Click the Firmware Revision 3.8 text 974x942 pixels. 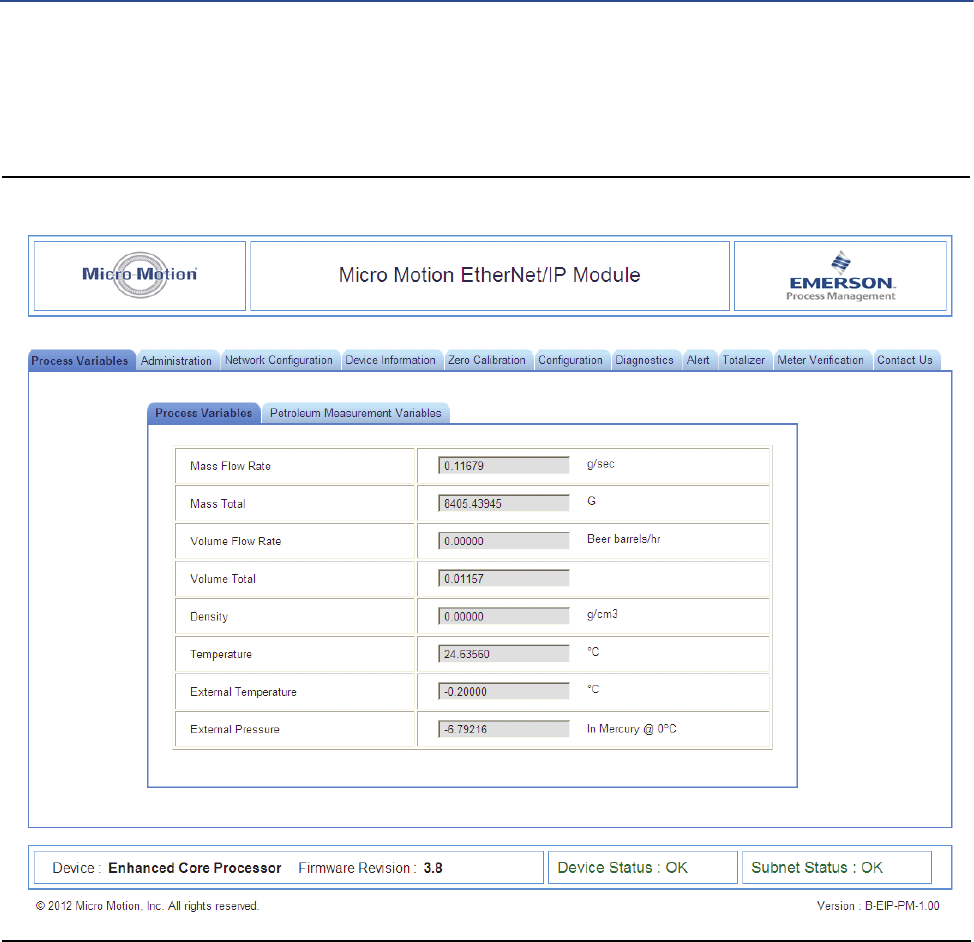tap(370, 868)
